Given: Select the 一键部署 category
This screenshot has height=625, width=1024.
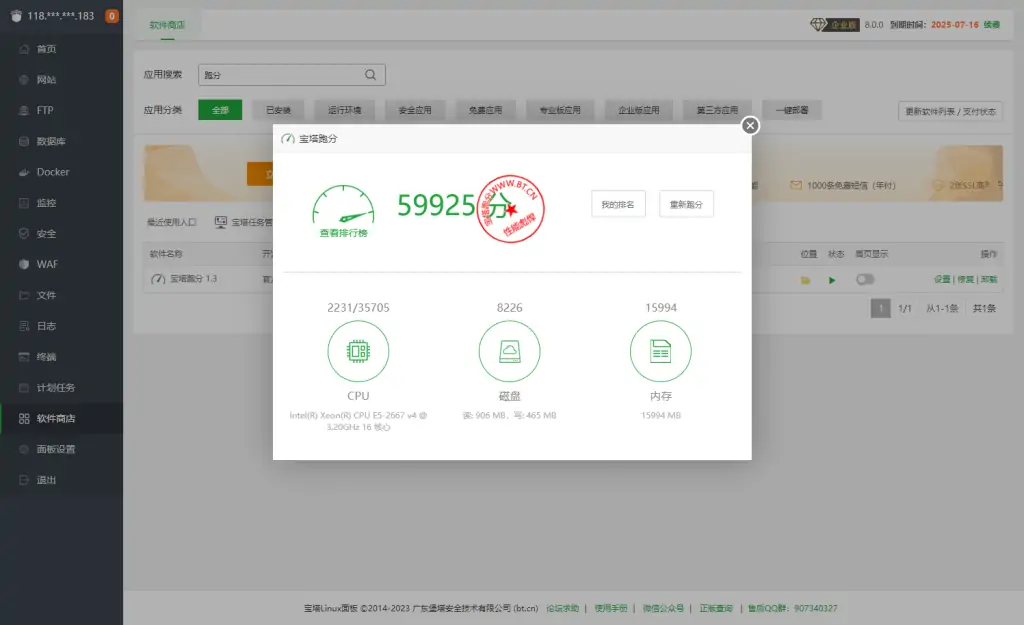Looking at the screenshot, I should 792,110.
